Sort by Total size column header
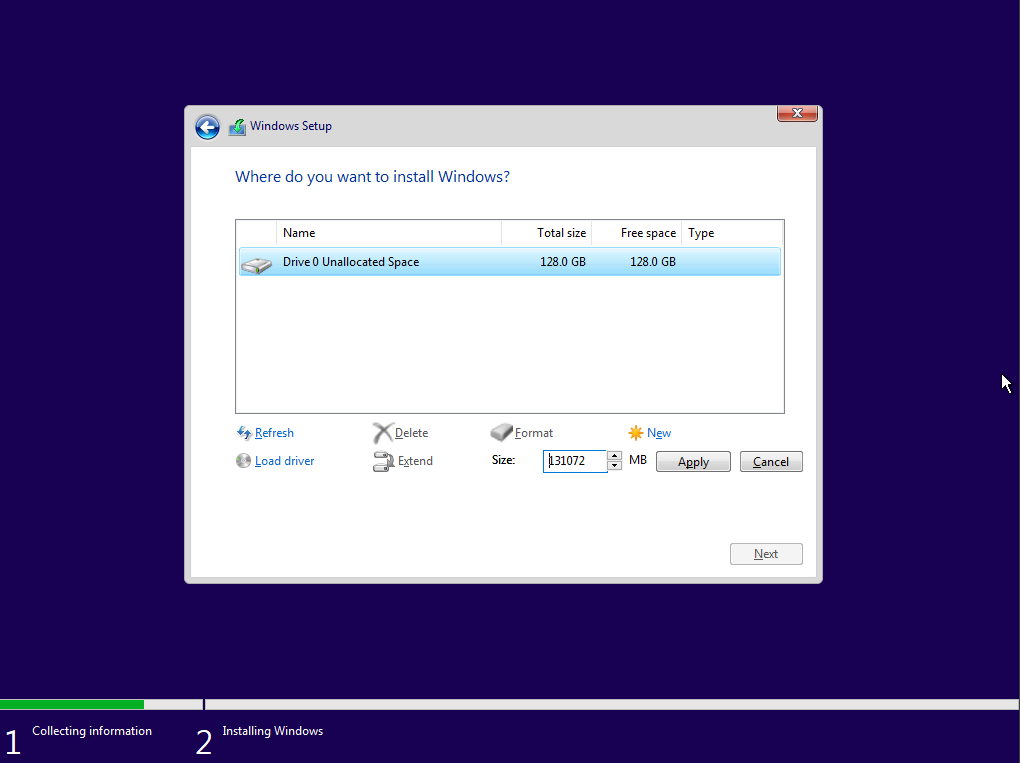Screen dimensions: 1020x763 (x=547, y=233)
